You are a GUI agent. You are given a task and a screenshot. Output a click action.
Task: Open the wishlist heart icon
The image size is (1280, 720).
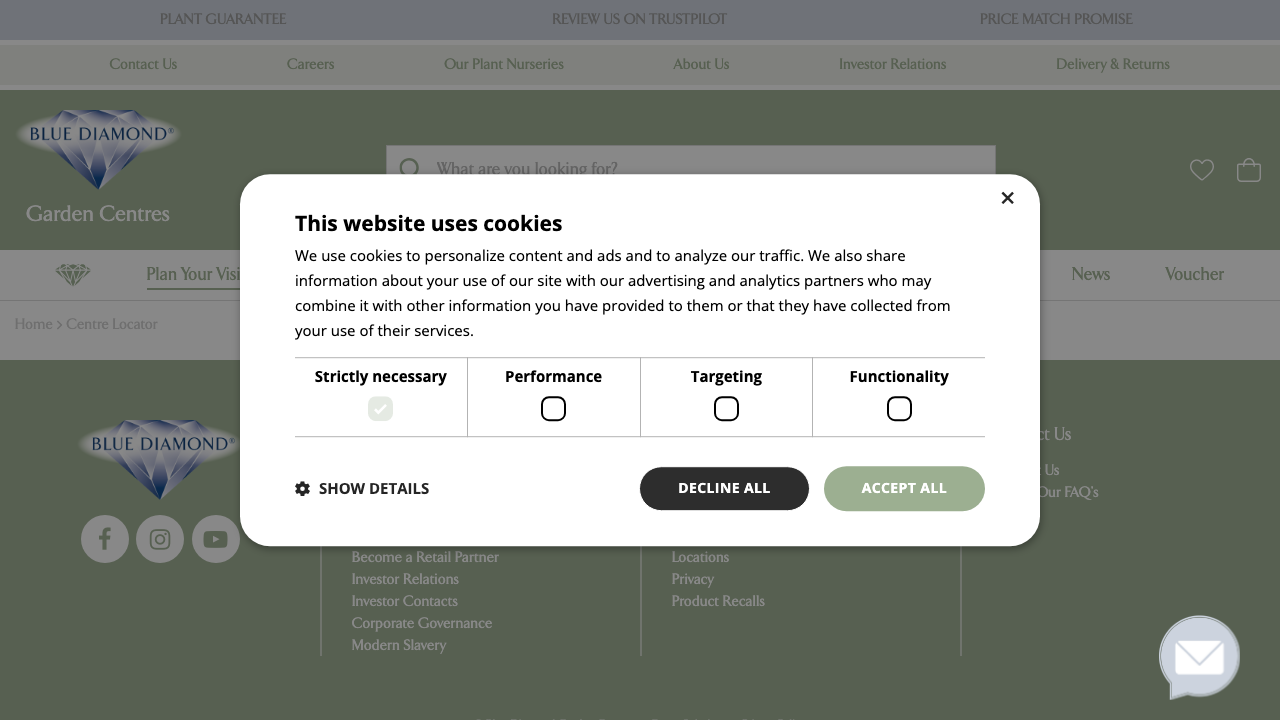1202,170
